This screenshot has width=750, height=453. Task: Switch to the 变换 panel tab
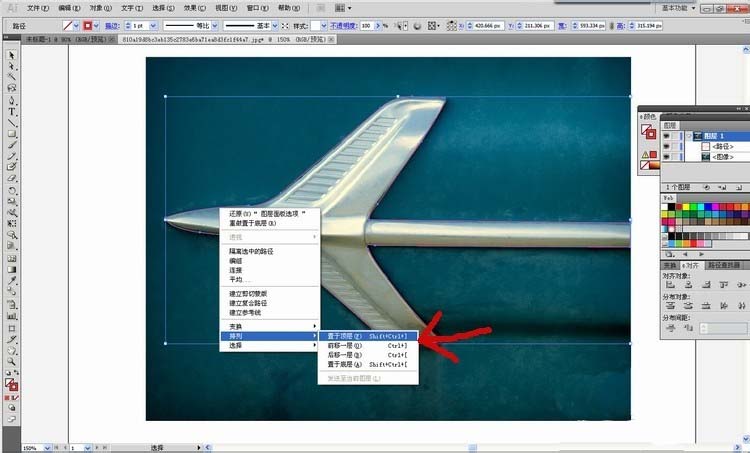coord(670,265)
